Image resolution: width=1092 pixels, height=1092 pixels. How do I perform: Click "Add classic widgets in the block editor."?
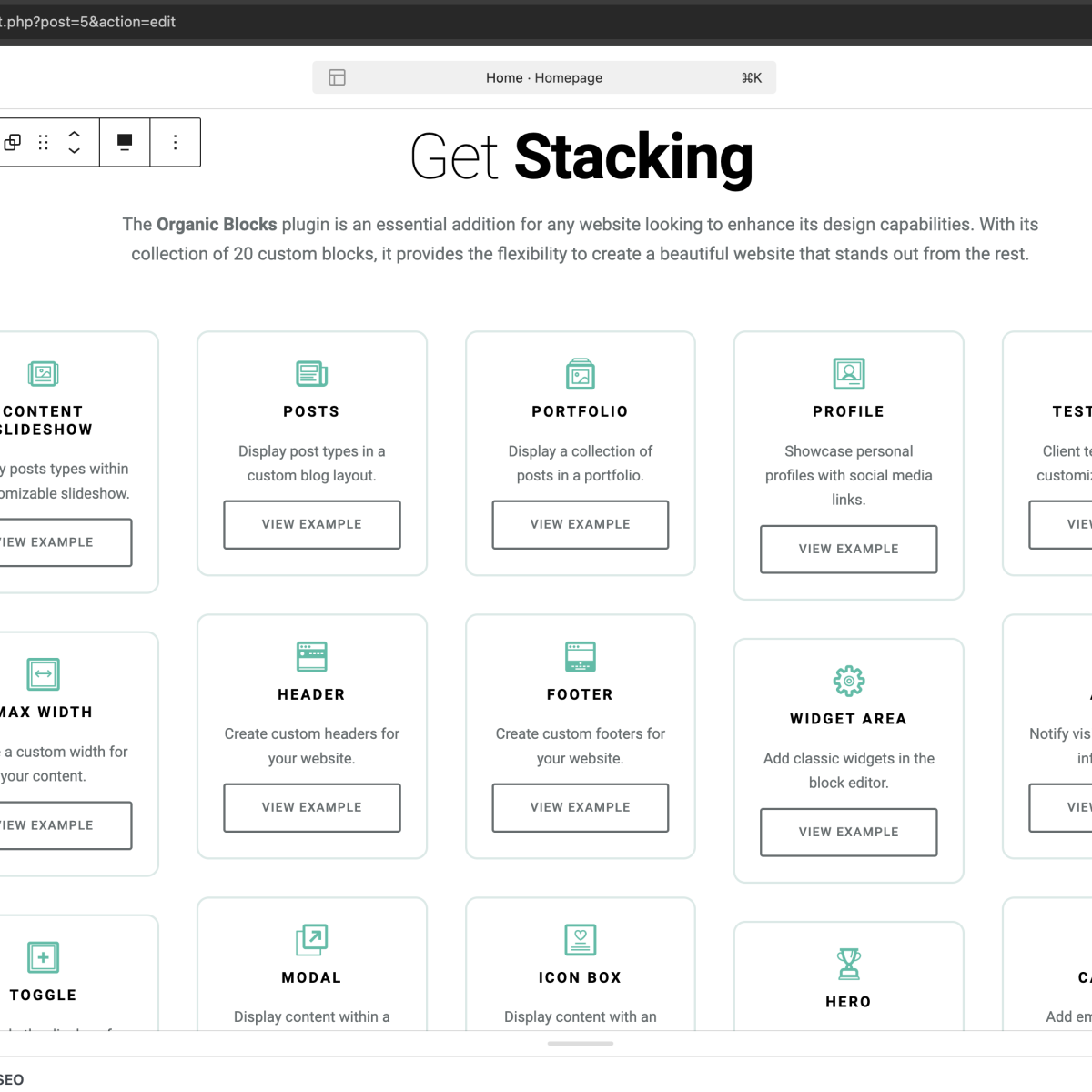849,771
